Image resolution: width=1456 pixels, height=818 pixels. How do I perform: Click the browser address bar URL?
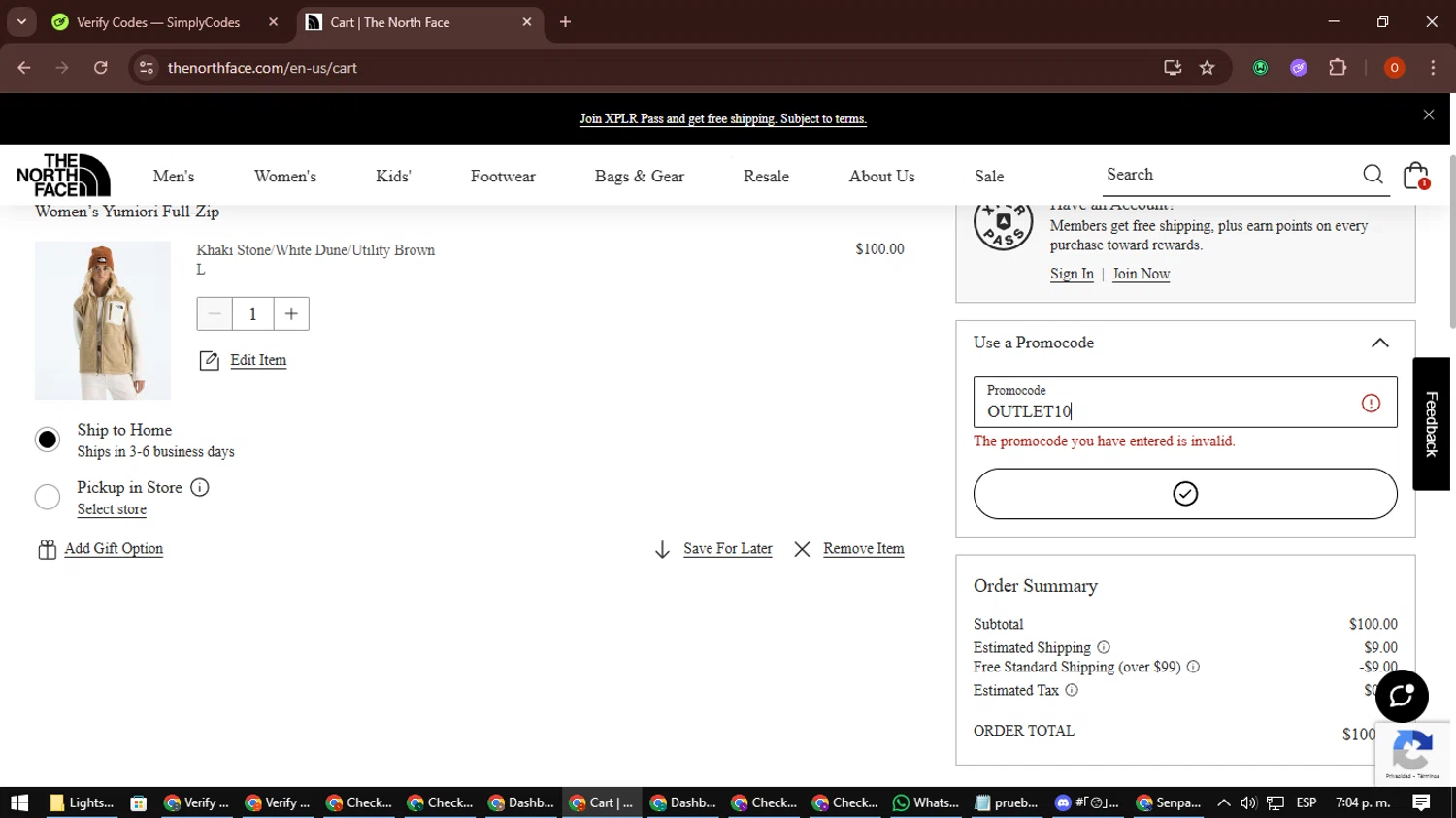click(x=262, y=68)
